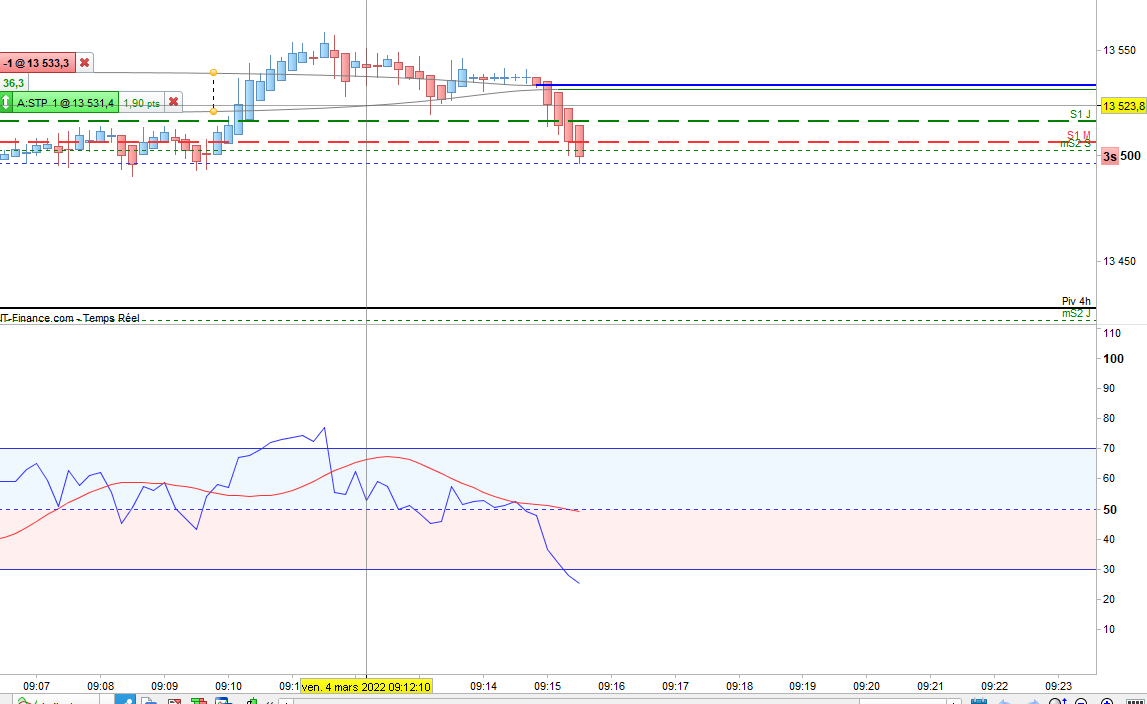
Task: Click the 09:20 time axis label
Action: (866, 686)
